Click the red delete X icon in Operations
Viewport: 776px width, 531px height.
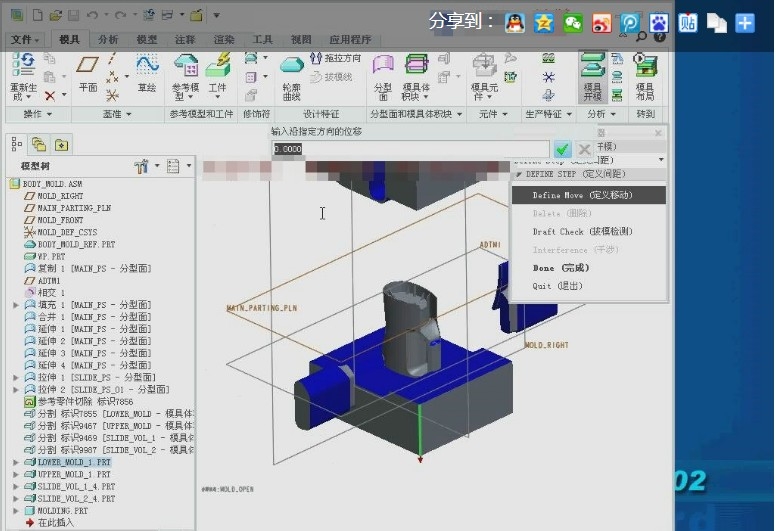[x=50, y=96]
